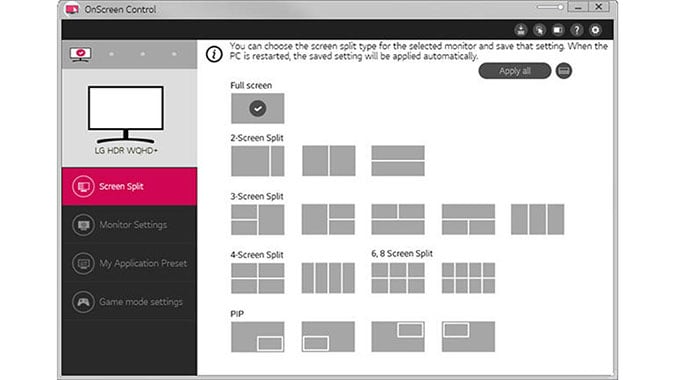
Task: Click the download icon in top bar
Action: [x=521, y=30]
